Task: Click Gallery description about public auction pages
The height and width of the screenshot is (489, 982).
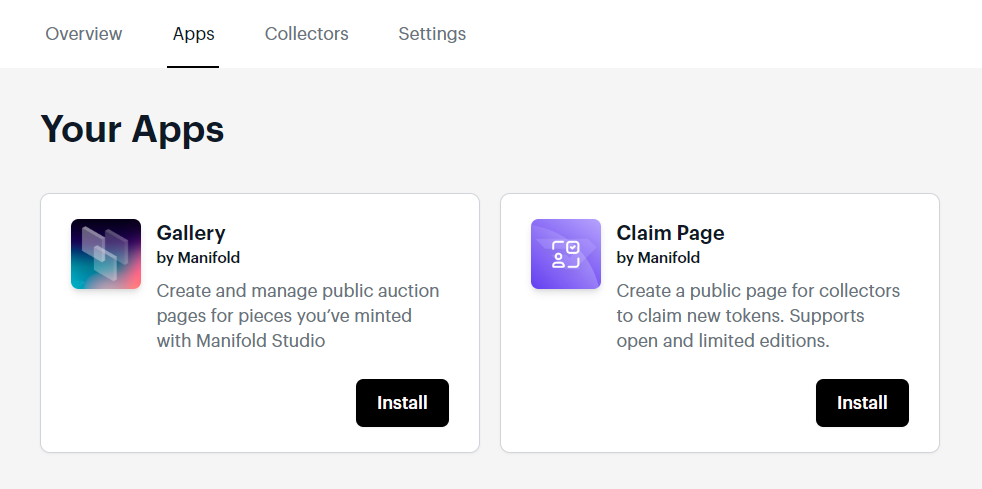Action: (x=297, y=316)
